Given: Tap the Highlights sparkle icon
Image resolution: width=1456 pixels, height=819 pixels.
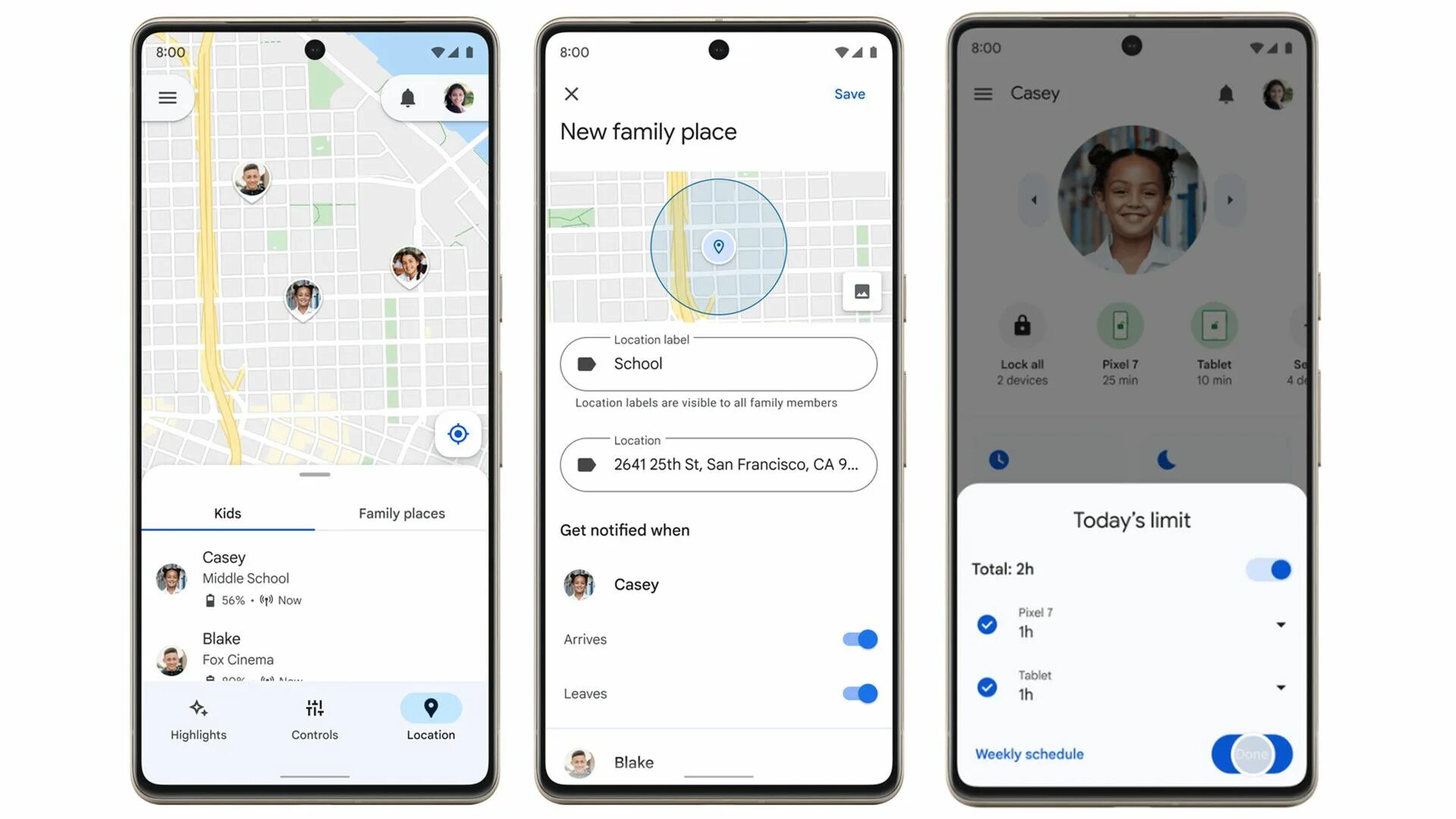Looking at the screenshot, I should click(x=198, y=708).
